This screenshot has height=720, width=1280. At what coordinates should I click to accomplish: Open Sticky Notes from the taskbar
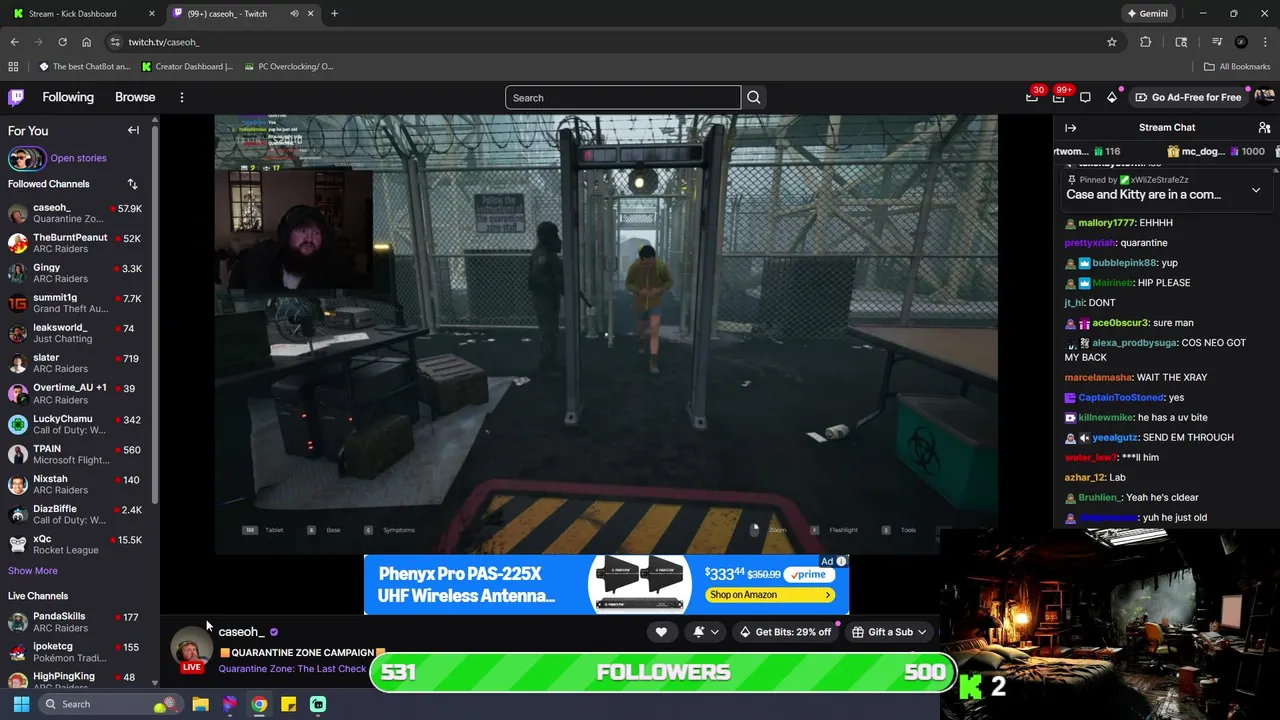pyautogui.click(x=288, y=704)
